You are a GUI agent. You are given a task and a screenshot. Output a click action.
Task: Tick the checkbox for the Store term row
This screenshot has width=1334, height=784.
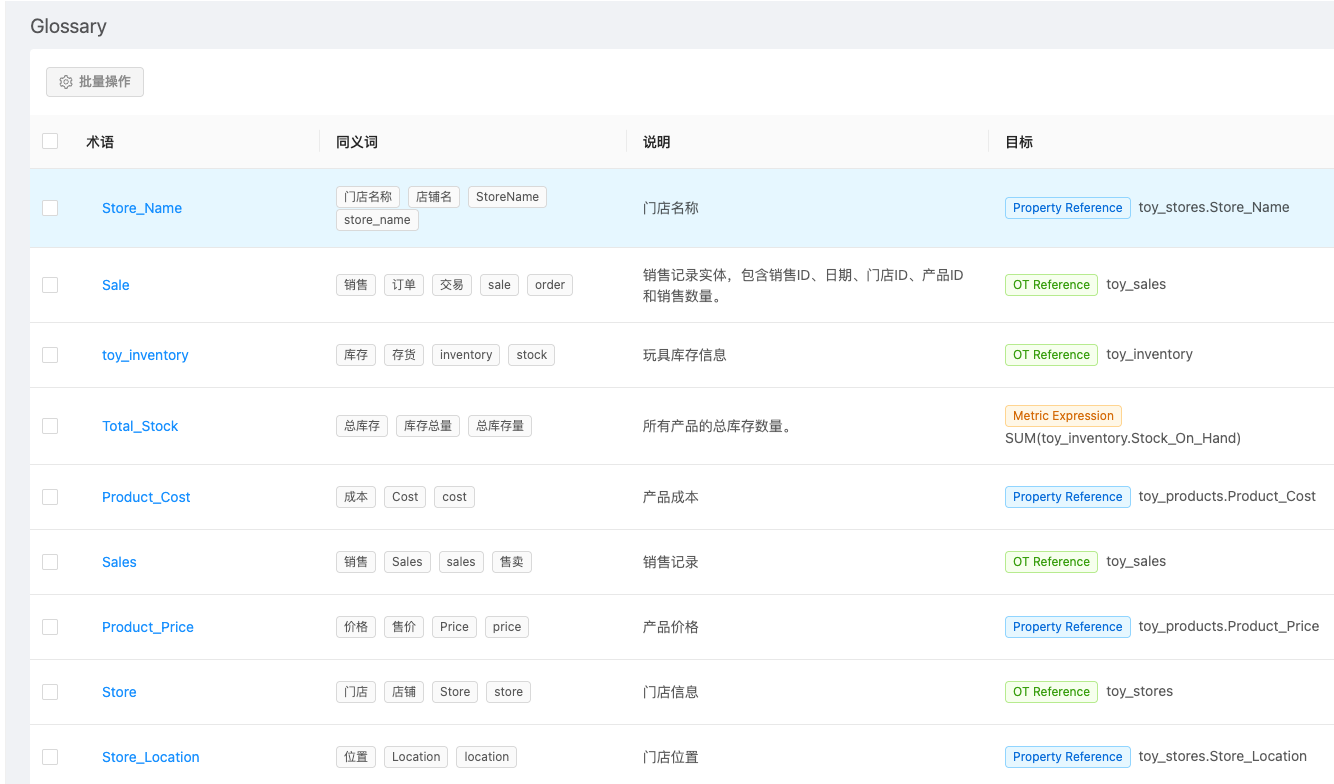click(x=50, y=692)
